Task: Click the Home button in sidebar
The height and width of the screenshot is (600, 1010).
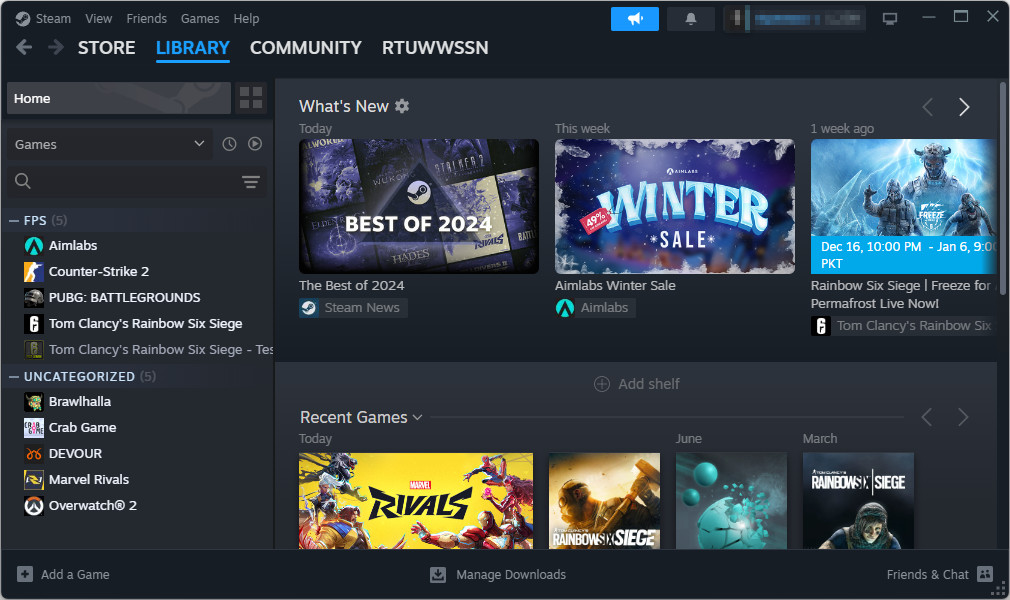Action: (119, 98)
